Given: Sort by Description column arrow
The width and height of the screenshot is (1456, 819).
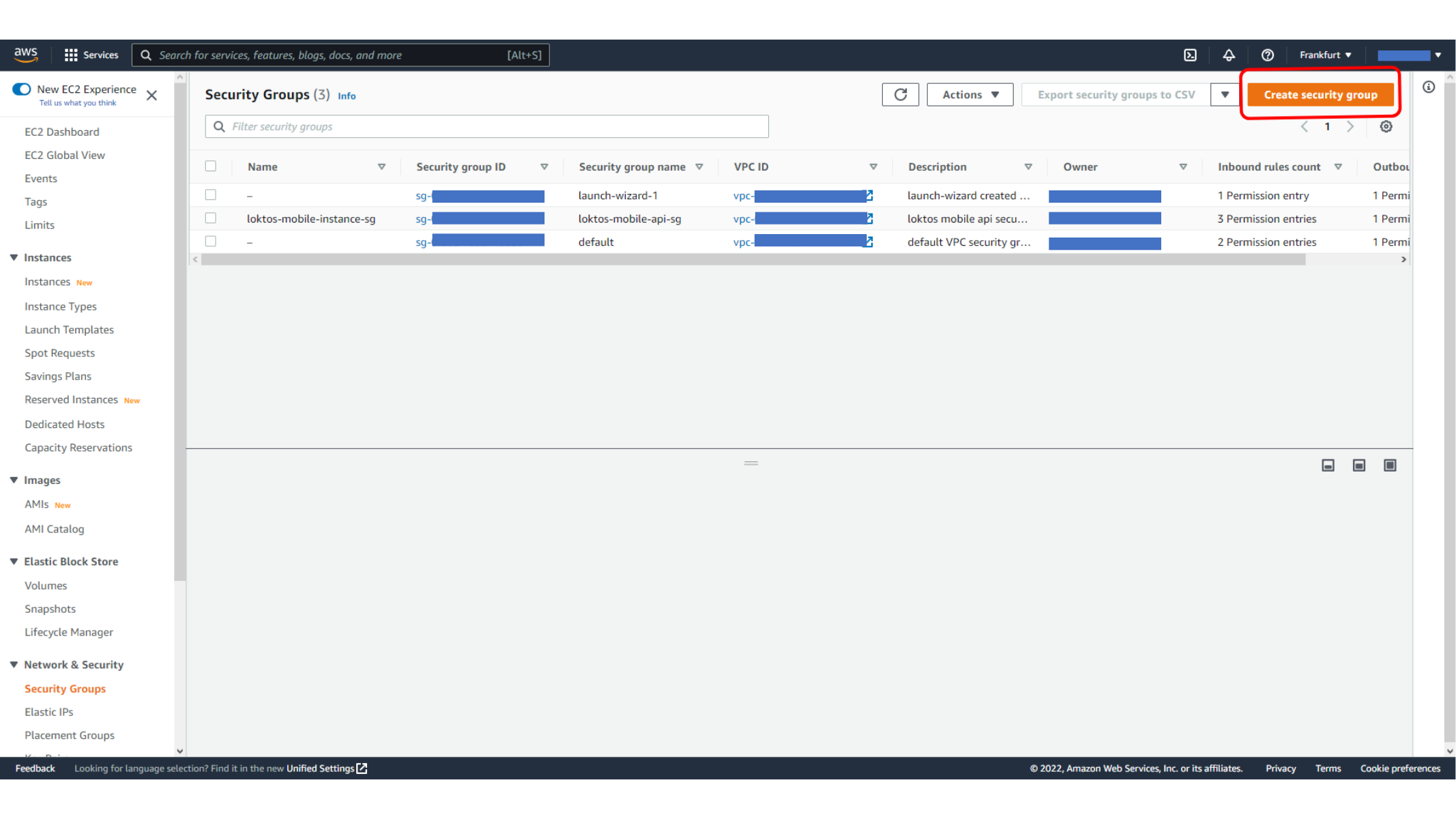Looking at the screenshot, I should coord(1028,167).
